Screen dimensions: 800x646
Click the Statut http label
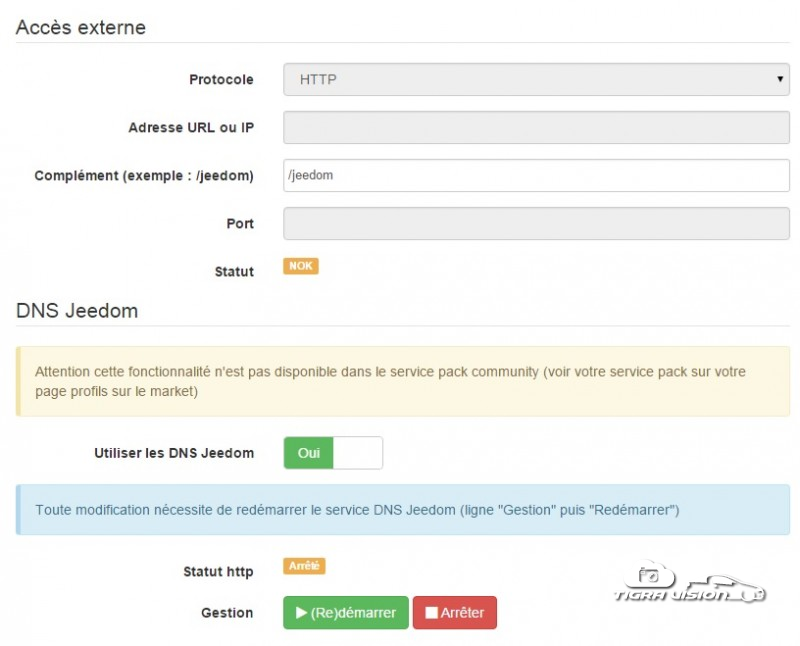point(218,572)
